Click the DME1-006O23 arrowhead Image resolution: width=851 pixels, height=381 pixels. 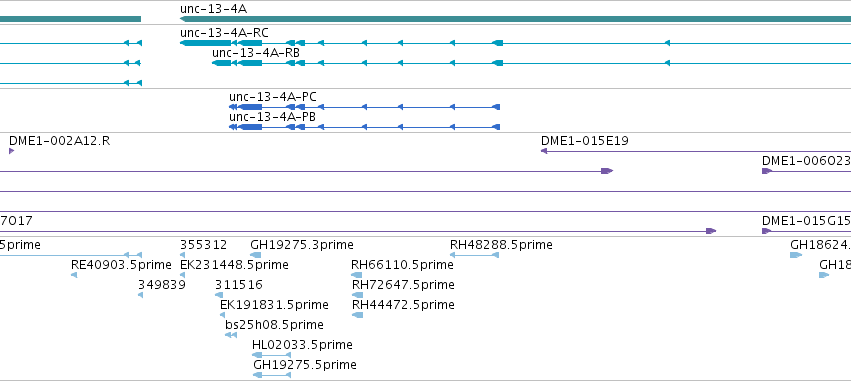click(x=767, y=171)
